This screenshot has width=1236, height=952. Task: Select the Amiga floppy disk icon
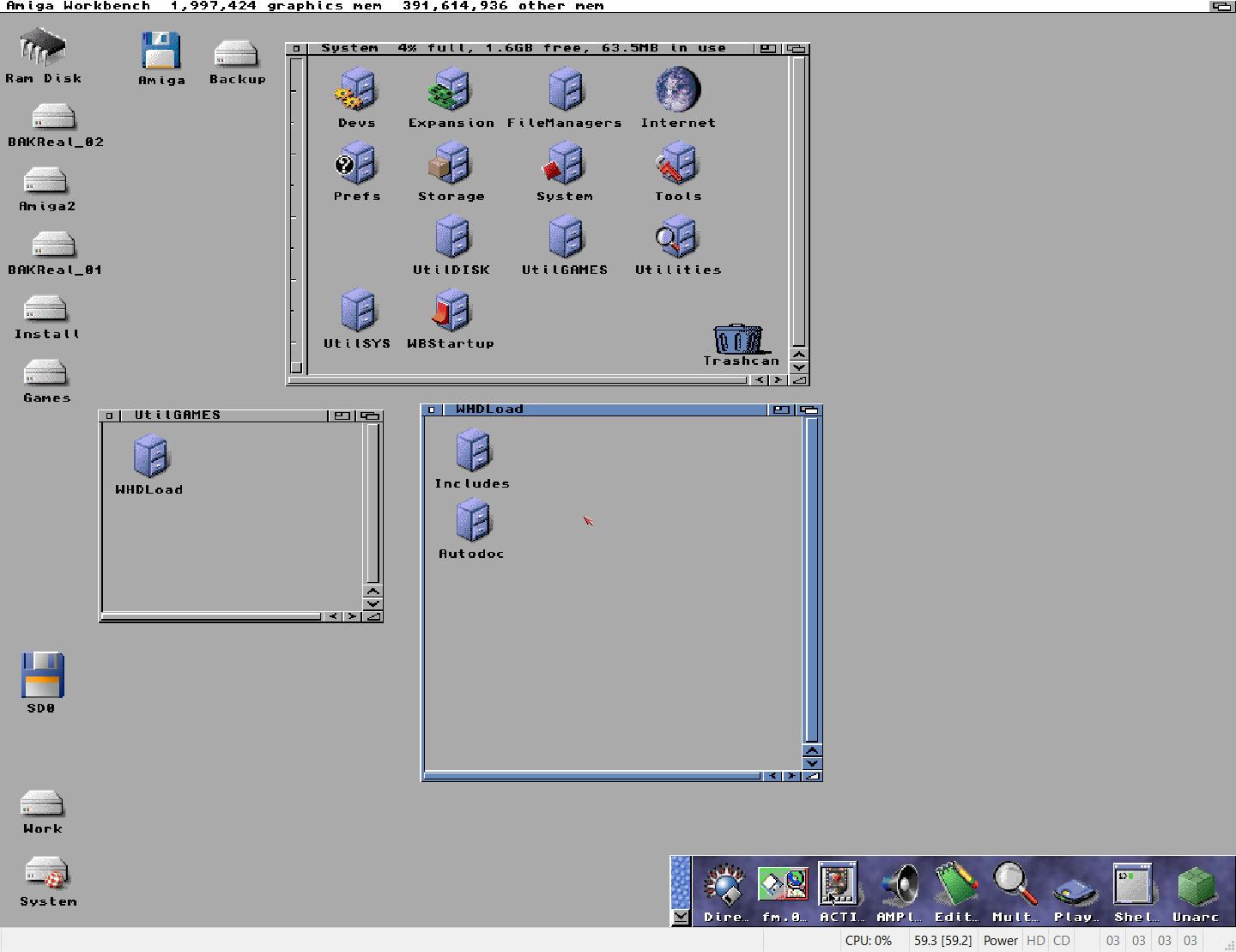tap(161, 51)
